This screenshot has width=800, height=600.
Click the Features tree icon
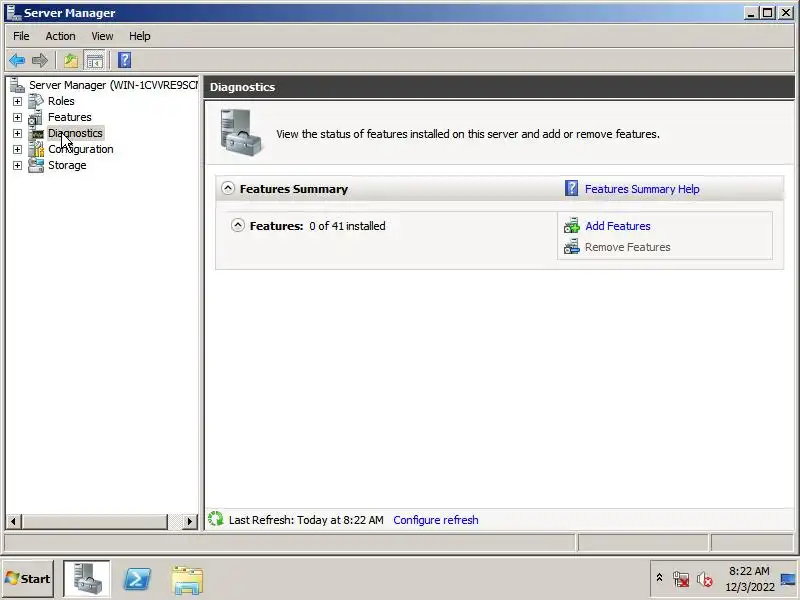click(36, 117)
